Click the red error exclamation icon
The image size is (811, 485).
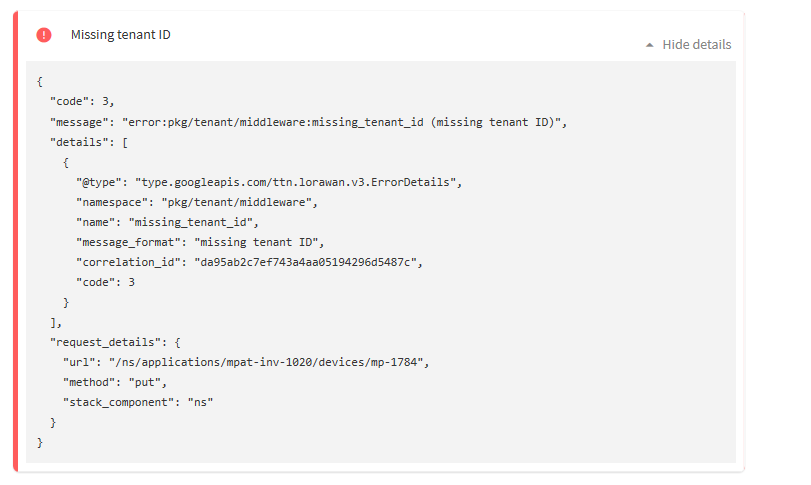(x=44, y=35)
